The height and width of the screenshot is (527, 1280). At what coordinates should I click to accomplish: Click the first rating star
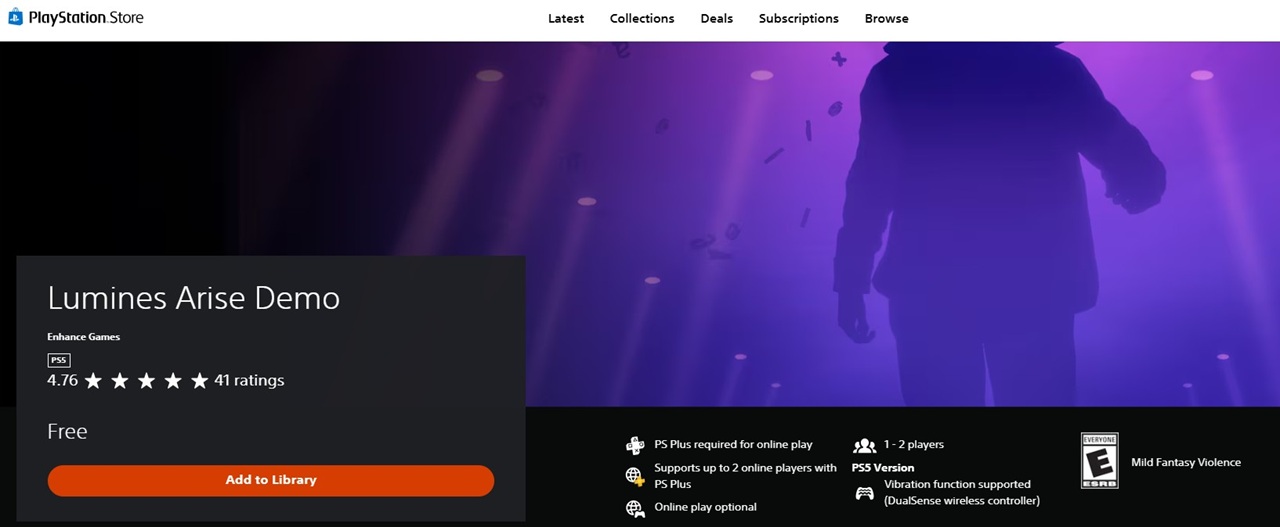coord(94,381)
